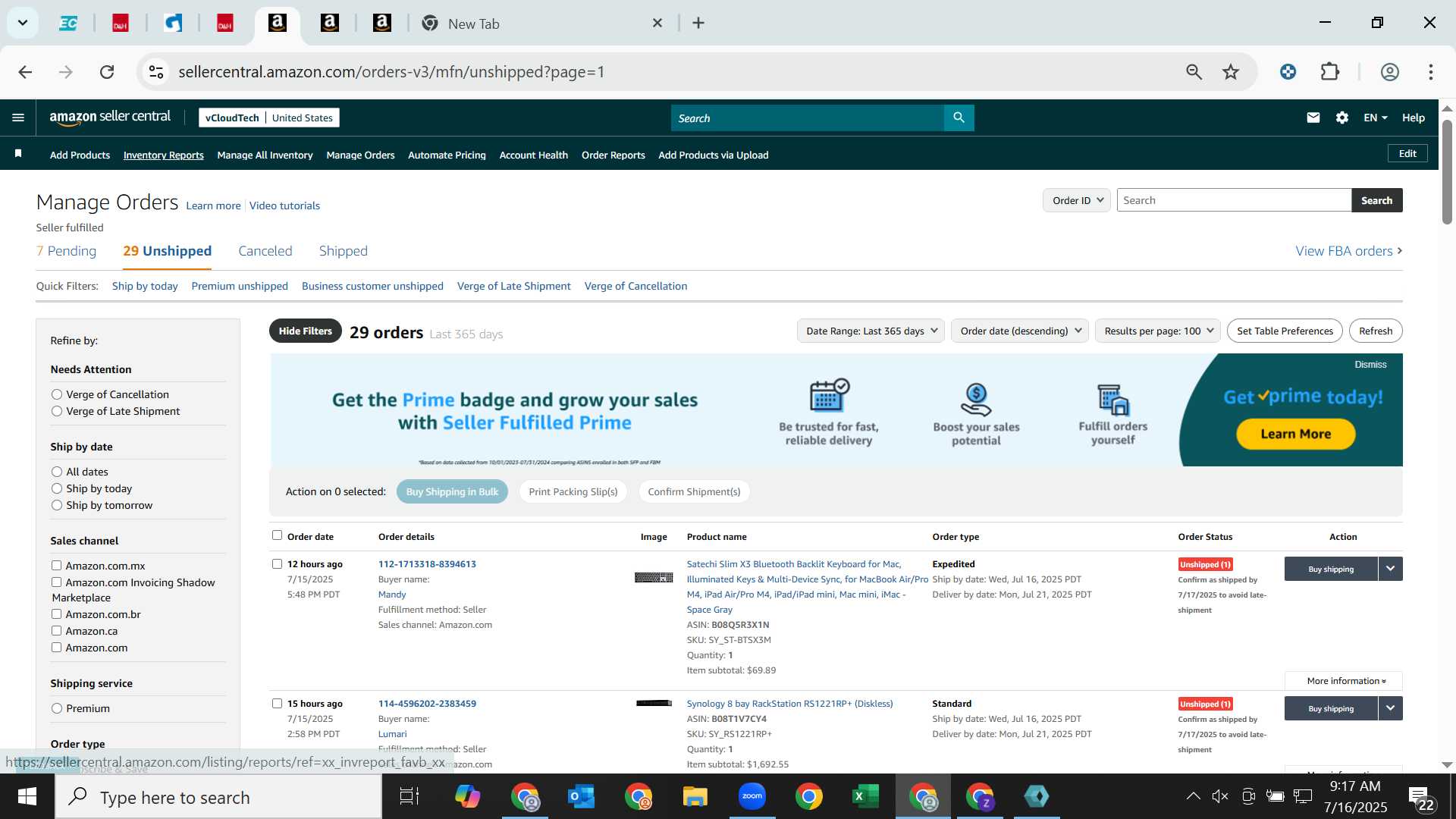Viewport: 1456px width, 819px height.
Task: Switch to the Pending orders tab
Action: [66, 251]
